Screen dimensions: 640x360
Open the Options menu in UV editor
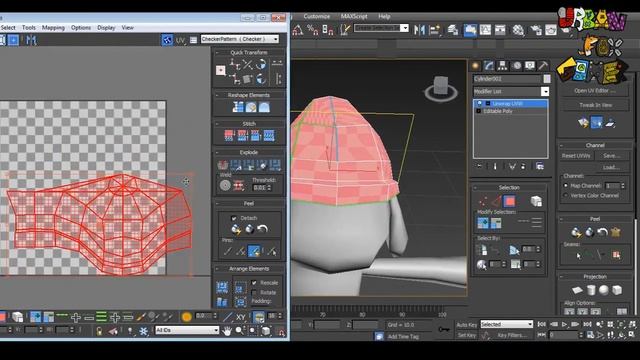point(81,28)
